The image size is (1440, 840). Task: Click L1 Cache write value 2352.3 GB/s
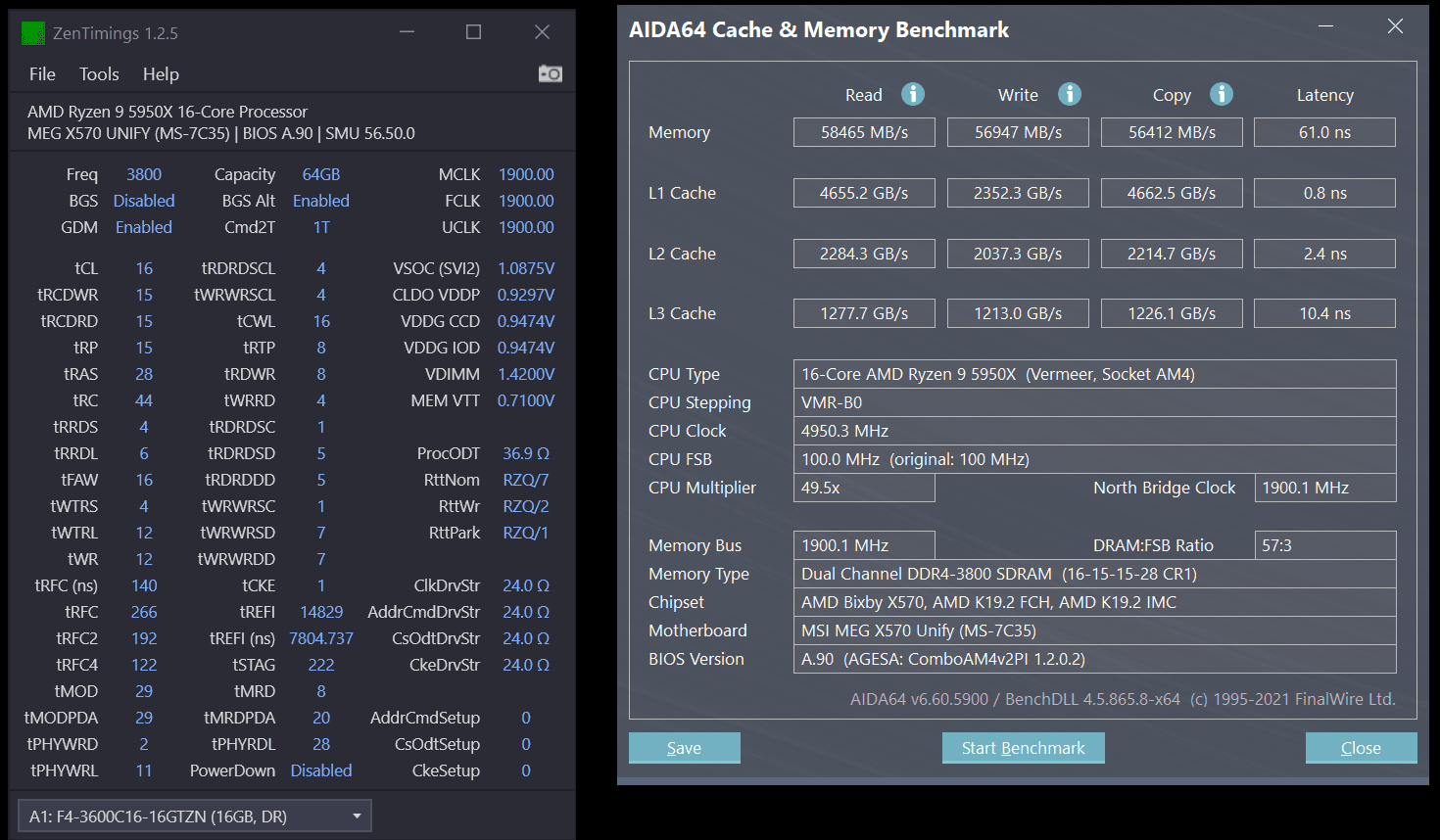click(1018, 193)
